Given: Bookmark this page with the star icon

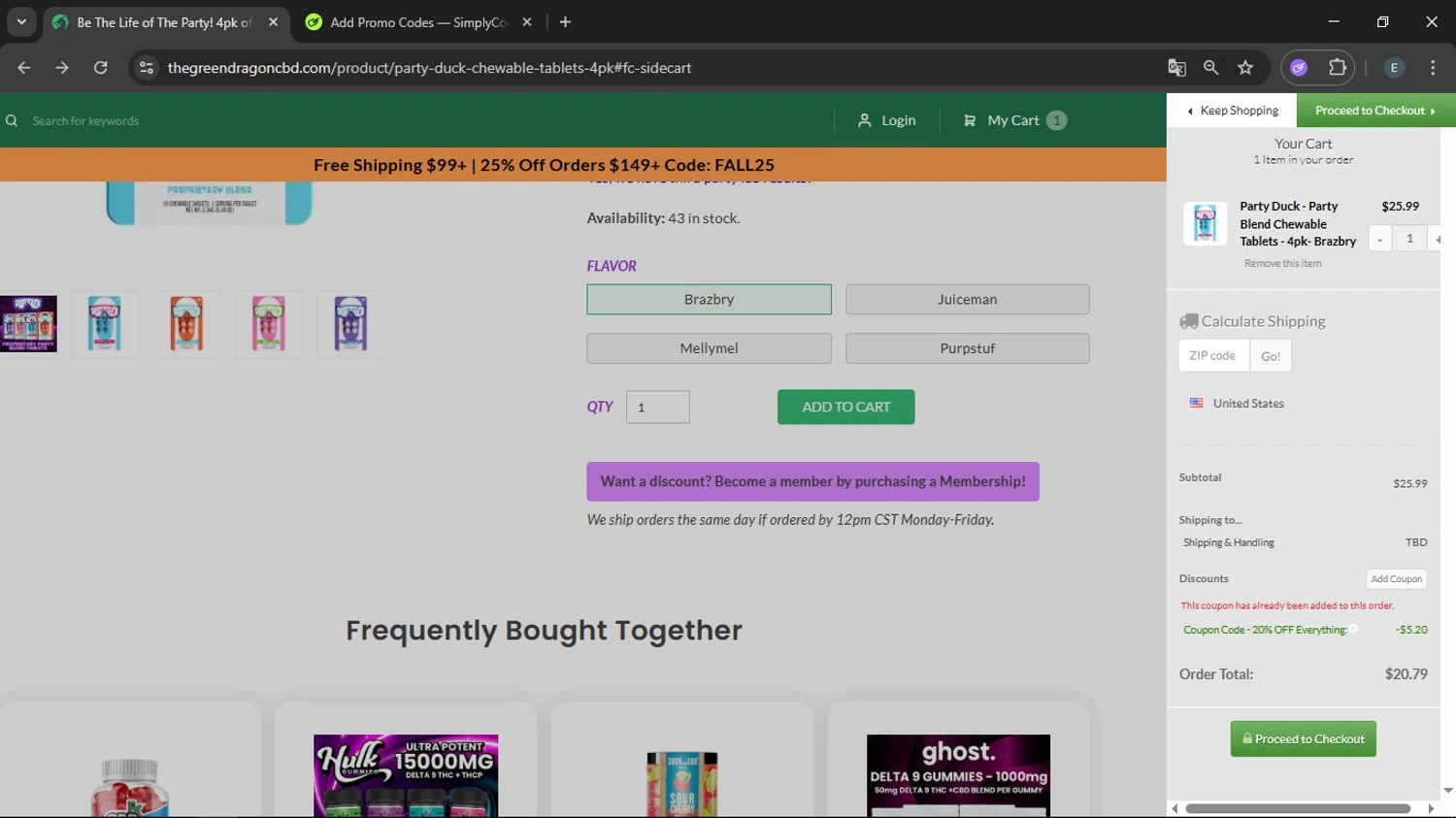Looking at the screenshot, I should click(1245, 68).
